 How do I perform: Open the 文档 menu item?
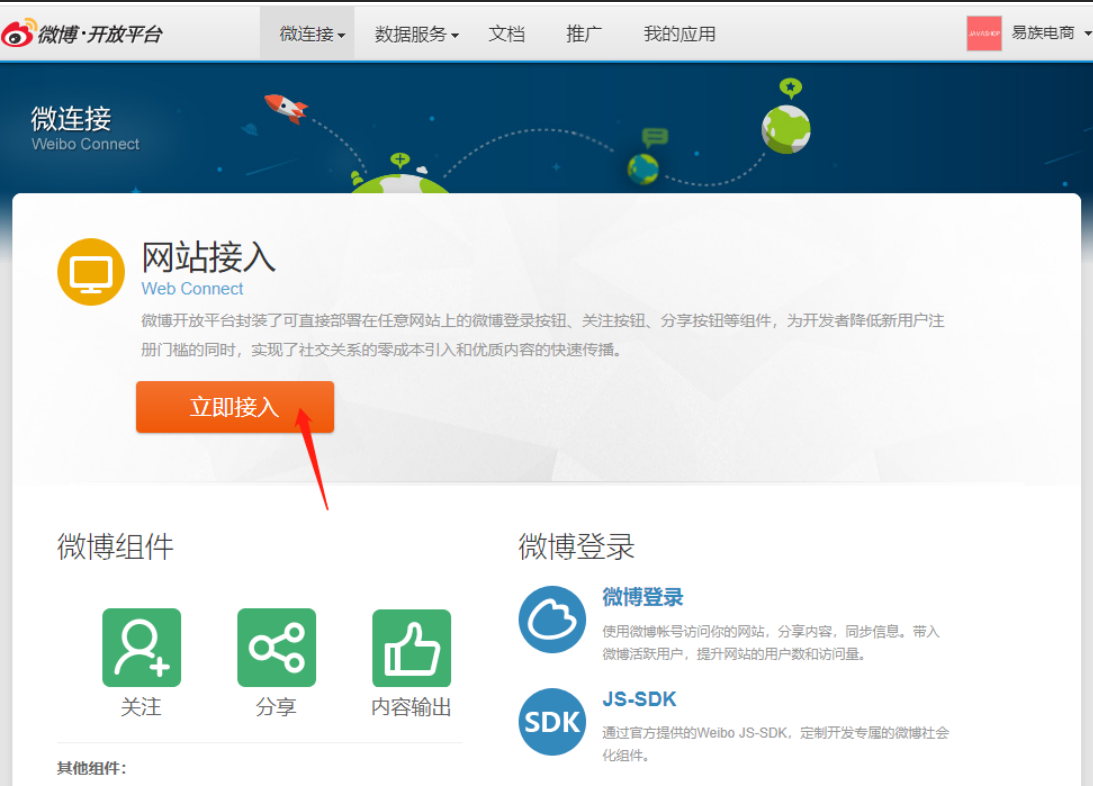pos(507,34)
